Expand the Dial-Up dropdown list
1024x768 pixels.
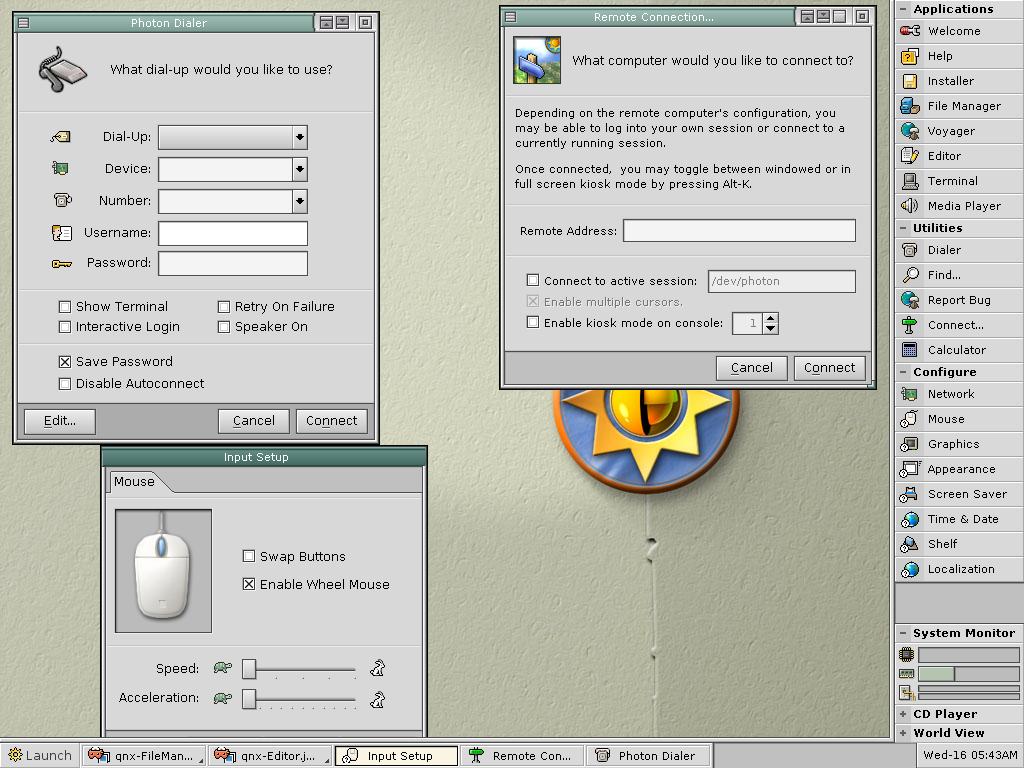tap(299, 137)
